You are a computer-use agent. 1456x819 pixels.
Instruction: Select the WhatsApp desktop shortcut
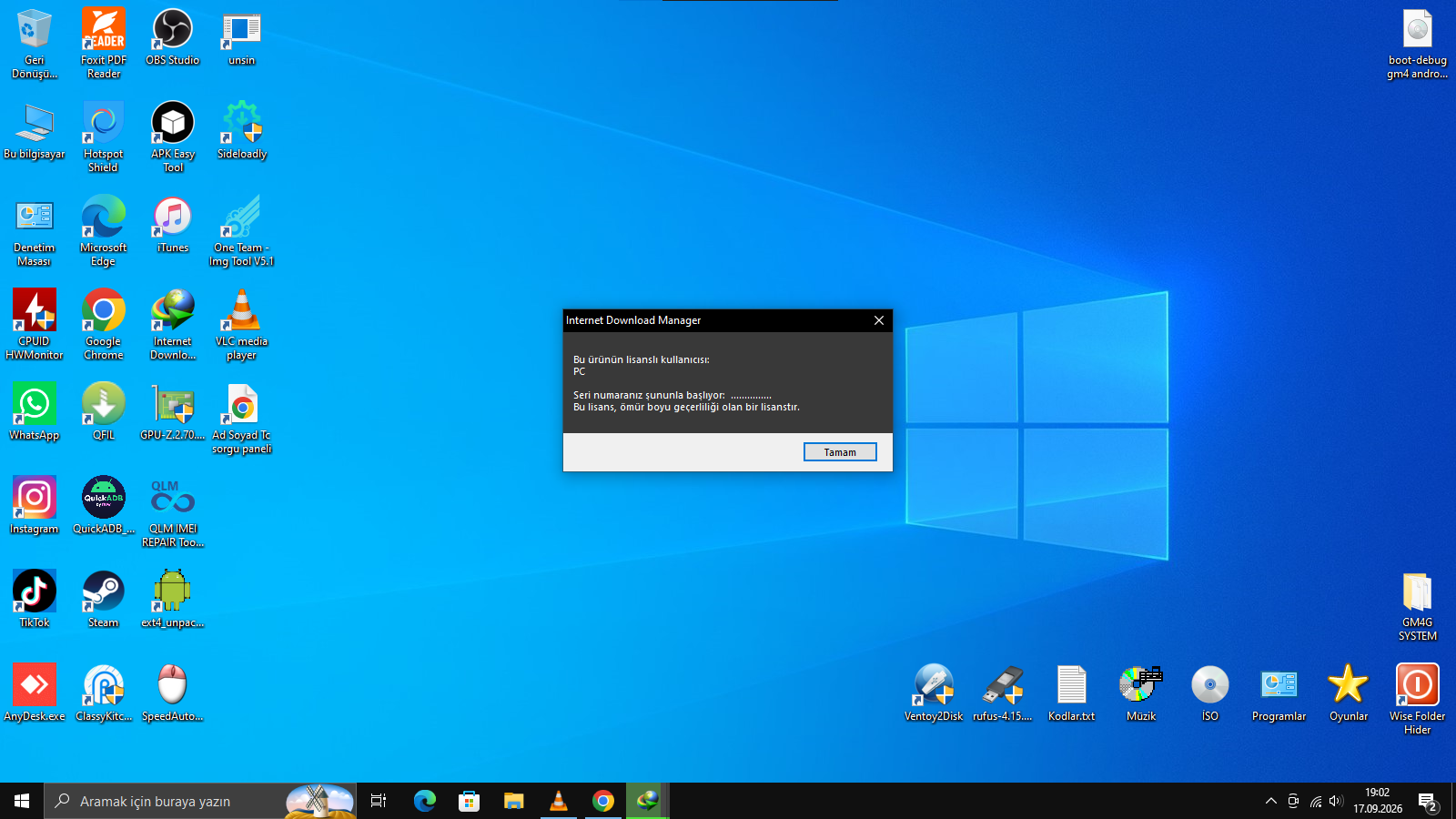tap(35, 412)
